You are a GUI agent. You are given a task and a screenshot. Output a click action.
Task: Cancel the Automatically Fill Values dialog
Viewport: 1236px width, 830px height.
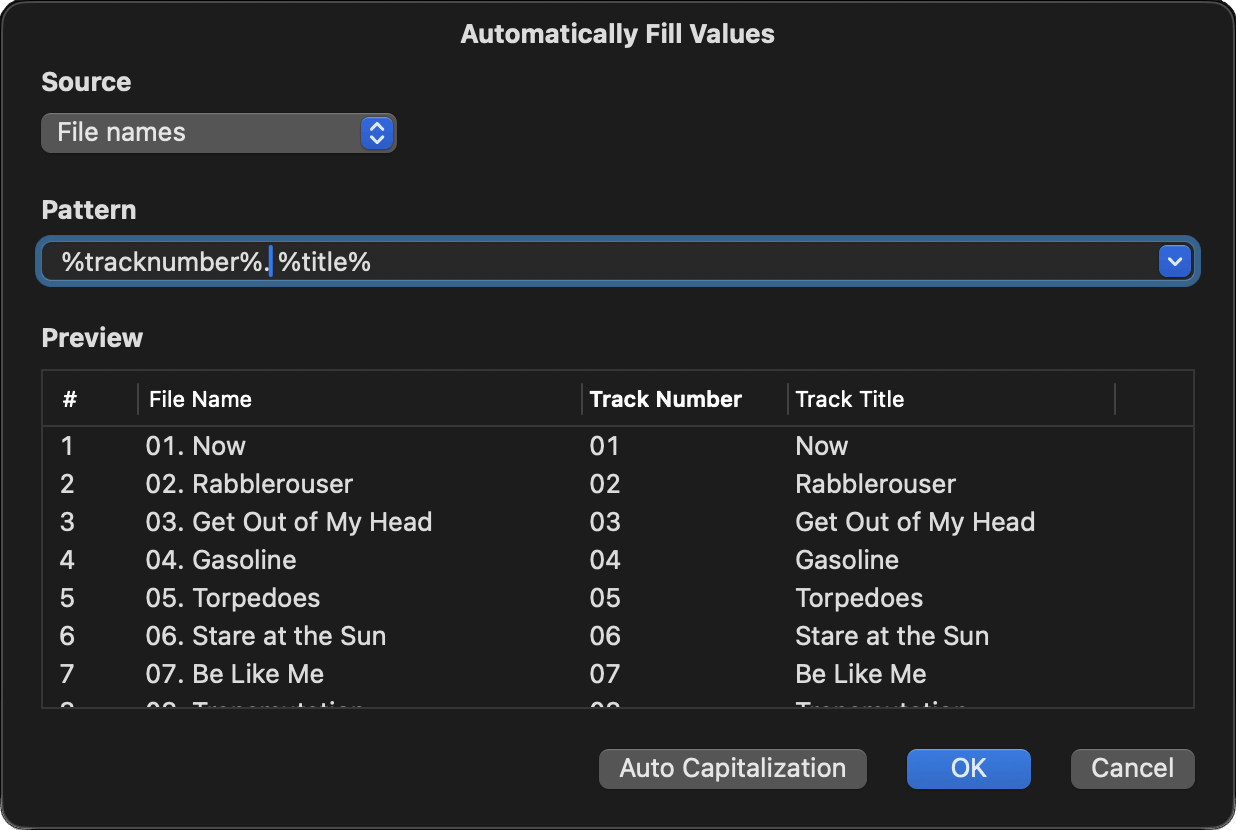(x=1132, y=768)
